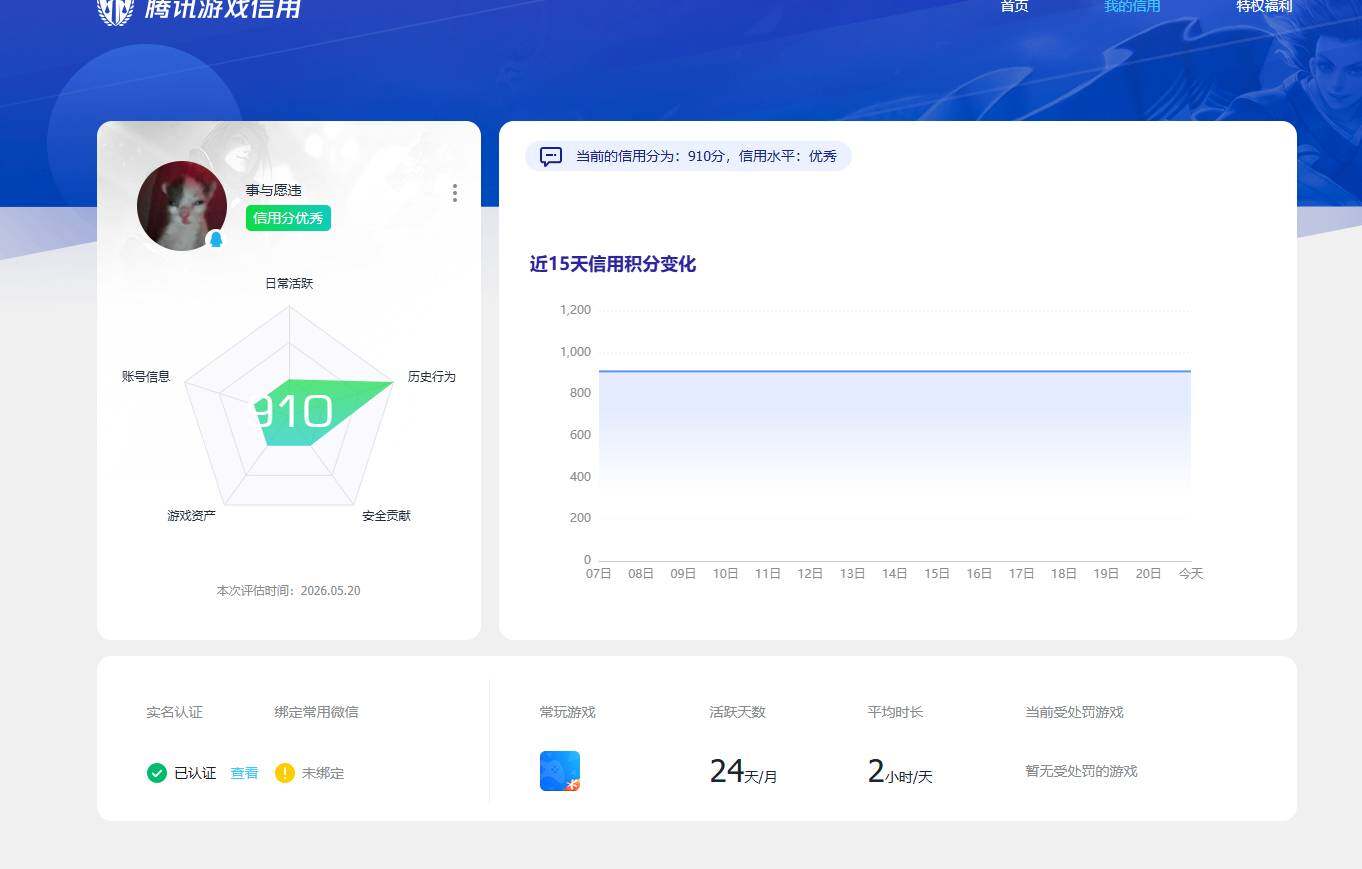
Task: Click the 查看 link beside 已认证
Action: point(244,773)
